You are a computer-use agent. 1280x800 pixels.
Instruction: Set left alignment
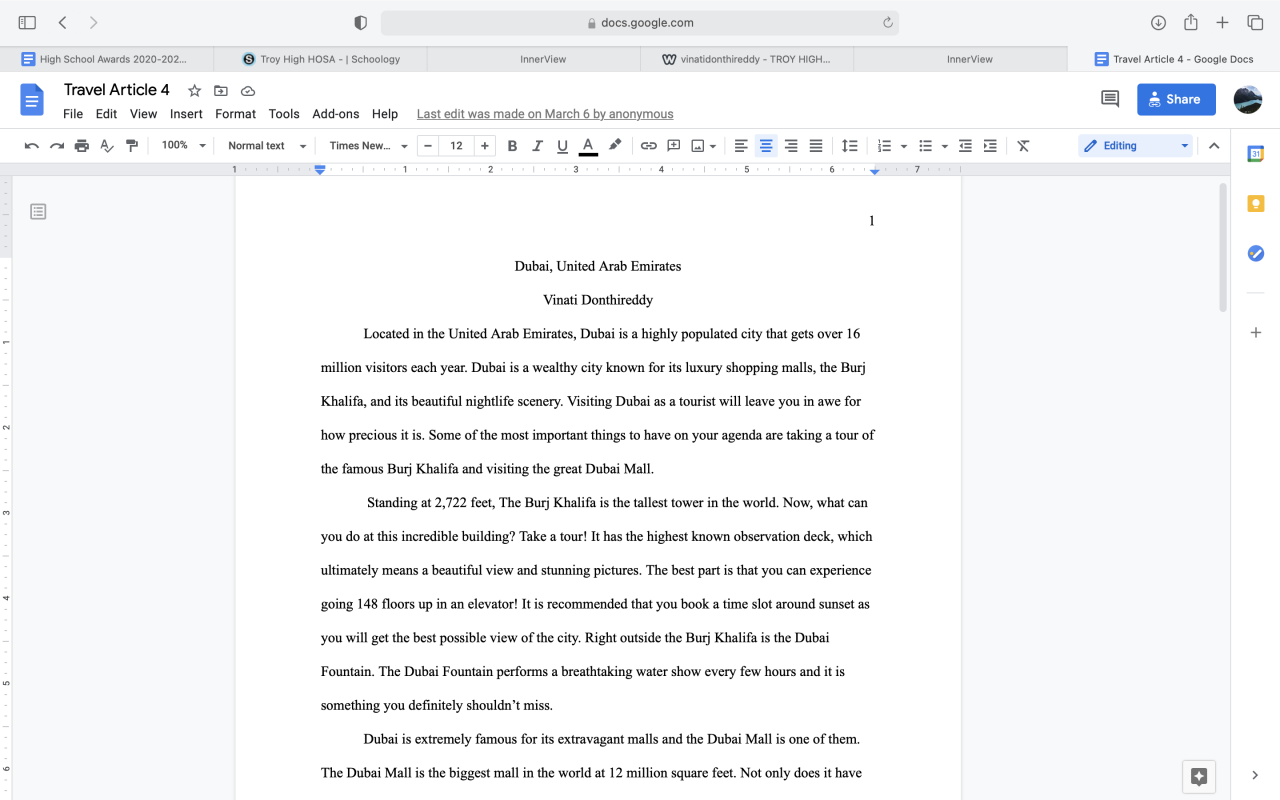[741, 146]
